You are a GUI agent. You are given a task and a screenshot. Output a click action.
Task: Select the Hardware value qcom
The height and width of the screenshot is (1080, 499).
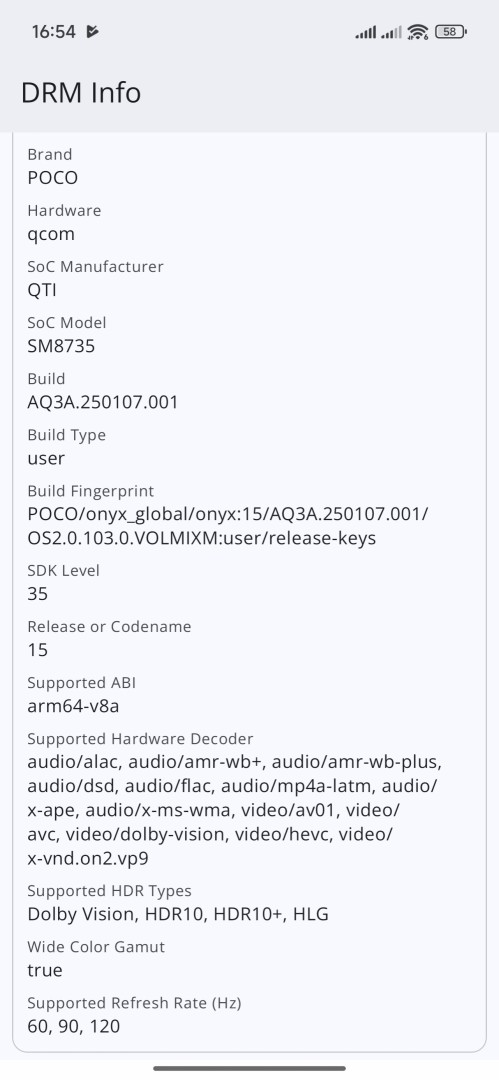[x=51, y=234]
